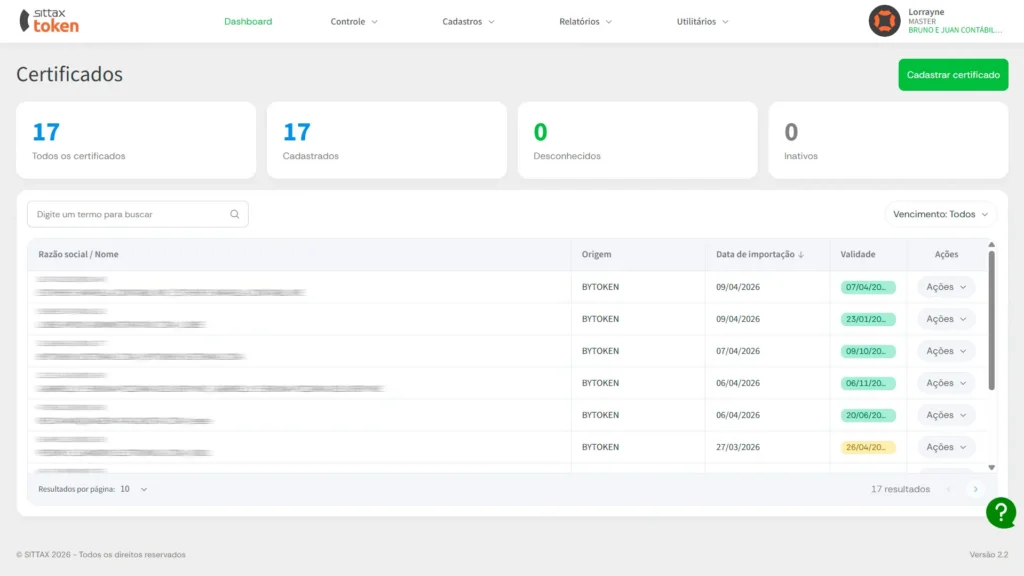Open Ações for row valid 06/11/20..
This screenshot has height=576, width=1024.
coord(946,383)
